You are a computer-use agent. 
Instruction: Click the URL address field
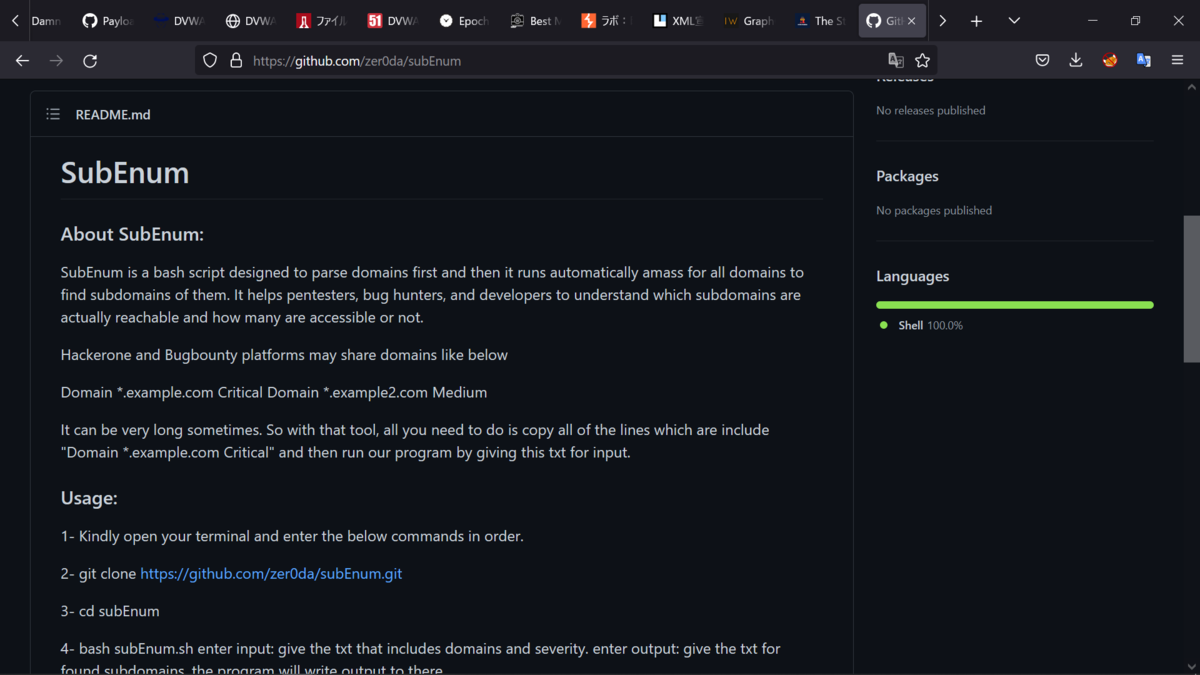[x=560, y=61]
